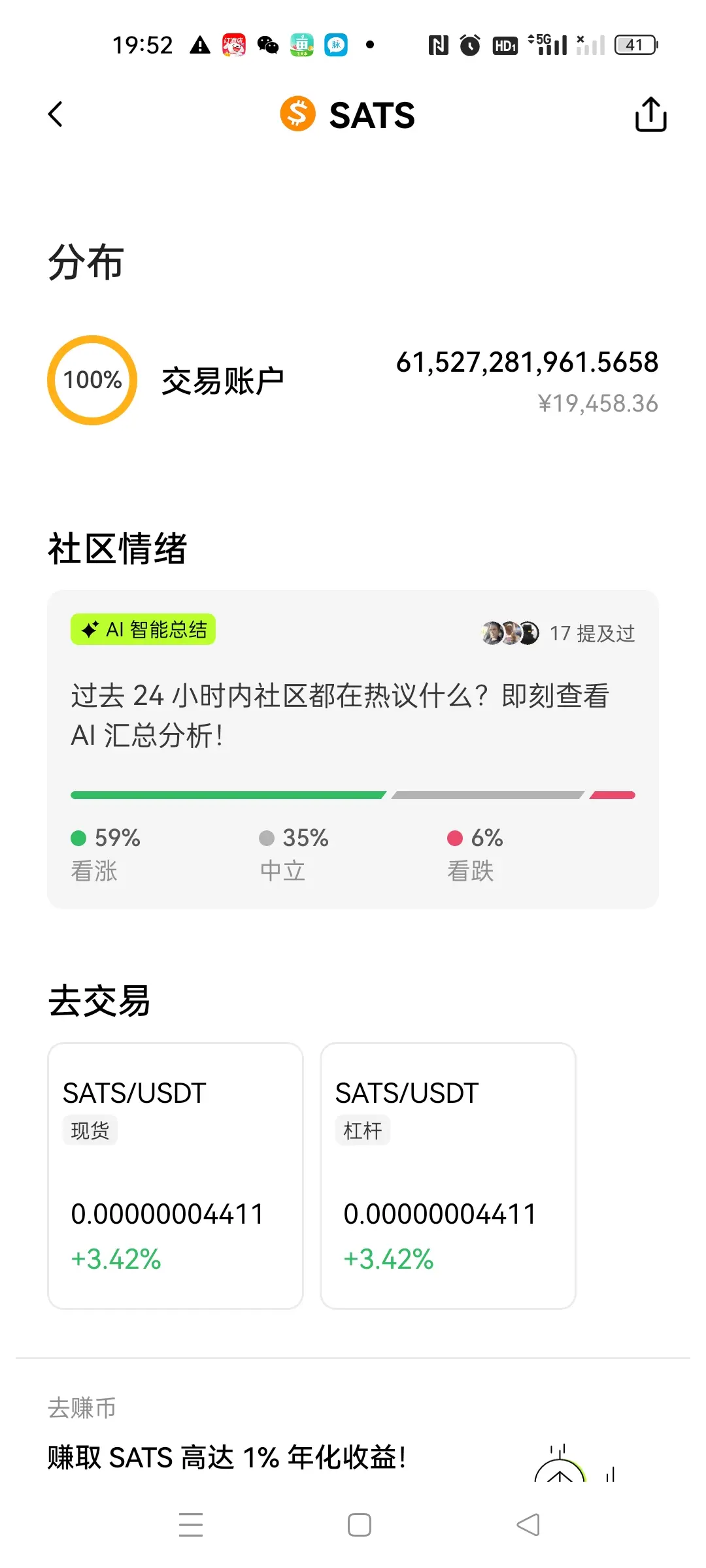Image resolution: width=706 pixels, height=1568 pixels.
Task: Tap the orange SATS coin logo
Action: 297,114
